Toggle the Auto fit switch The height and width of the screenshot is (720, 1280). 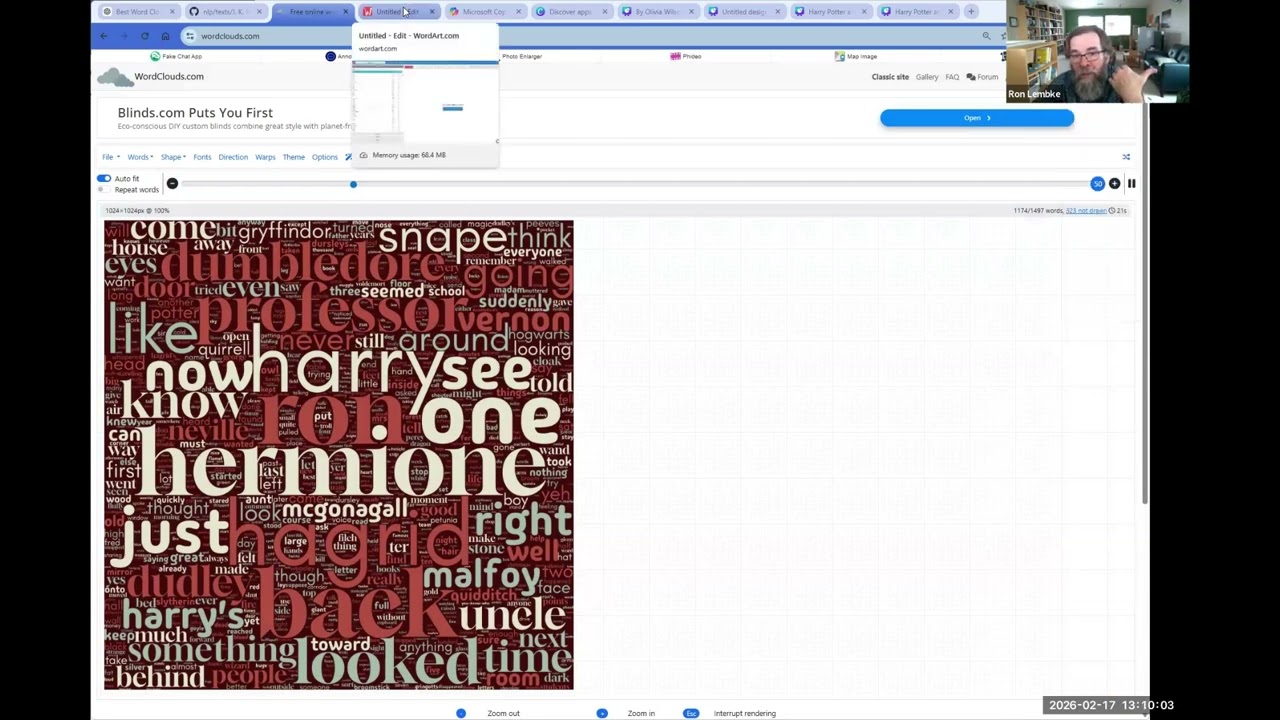(x=104, y=178)
